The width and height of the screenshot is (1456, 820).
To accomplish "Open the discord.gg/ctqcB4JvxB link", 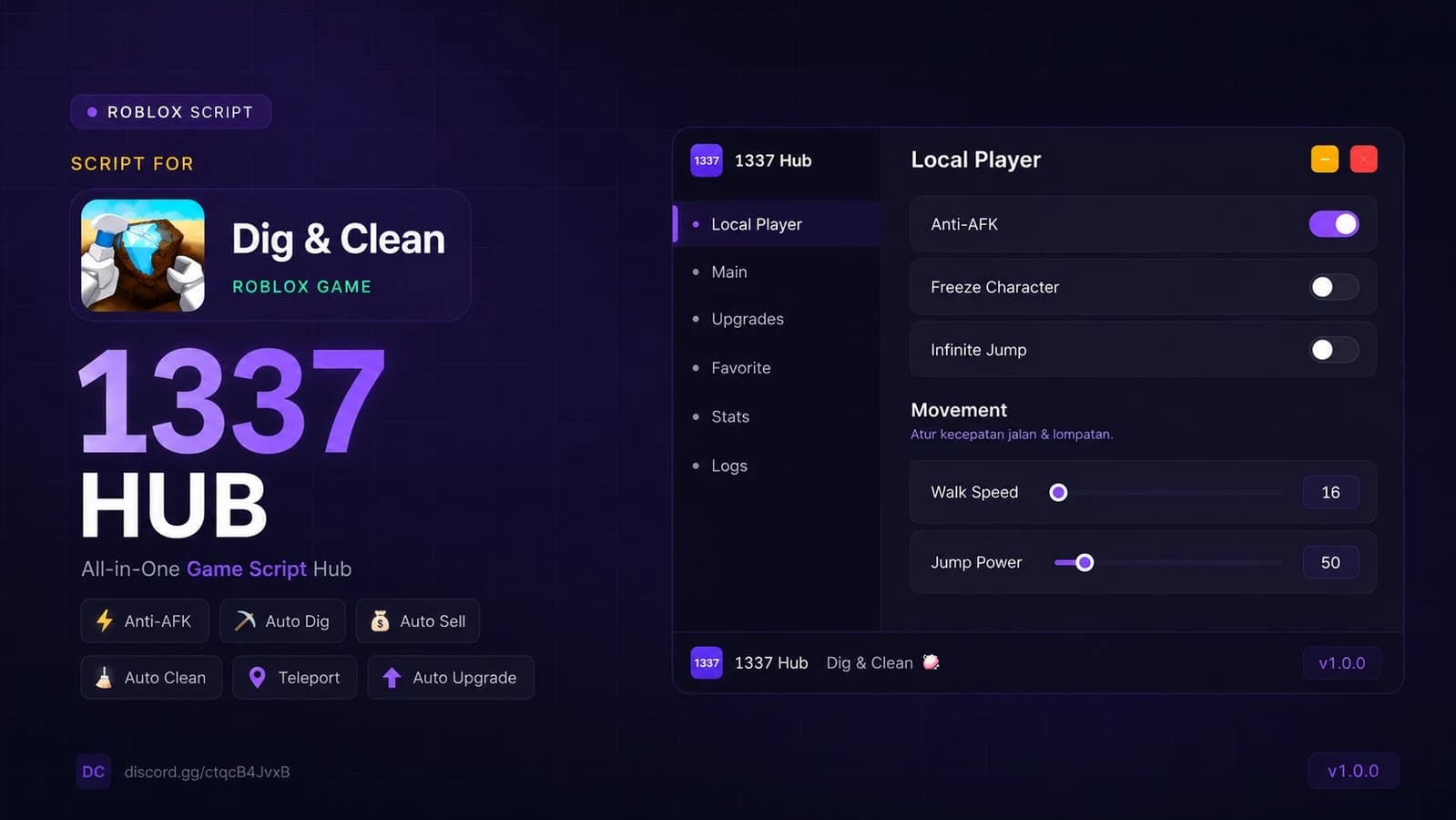I will (207, 772).
